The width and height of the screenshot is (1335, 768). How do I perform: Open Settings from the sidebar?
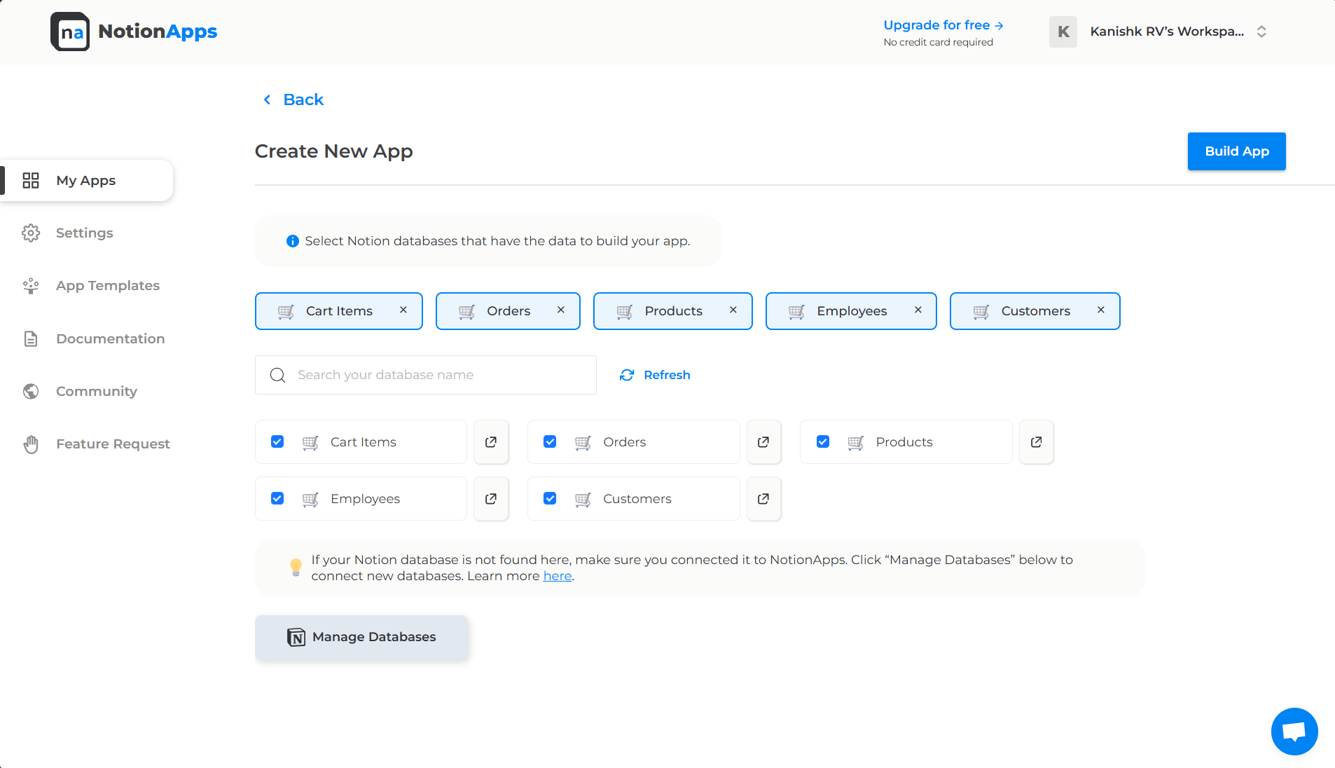84,233
